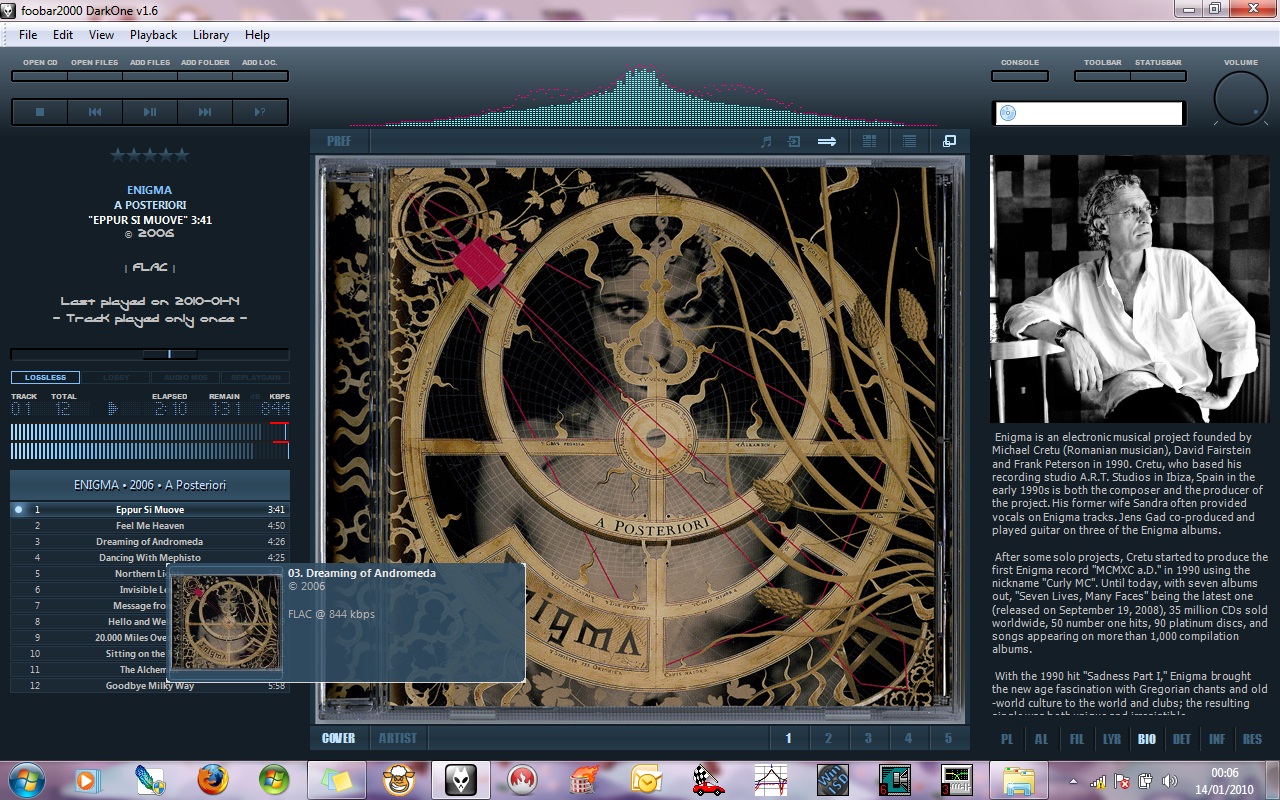Open the View menu

(101, 34)
